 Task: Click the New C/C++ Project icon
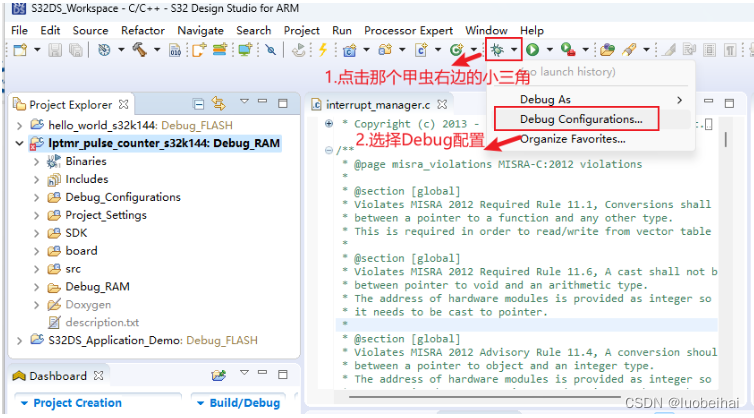tap(350, 50)
